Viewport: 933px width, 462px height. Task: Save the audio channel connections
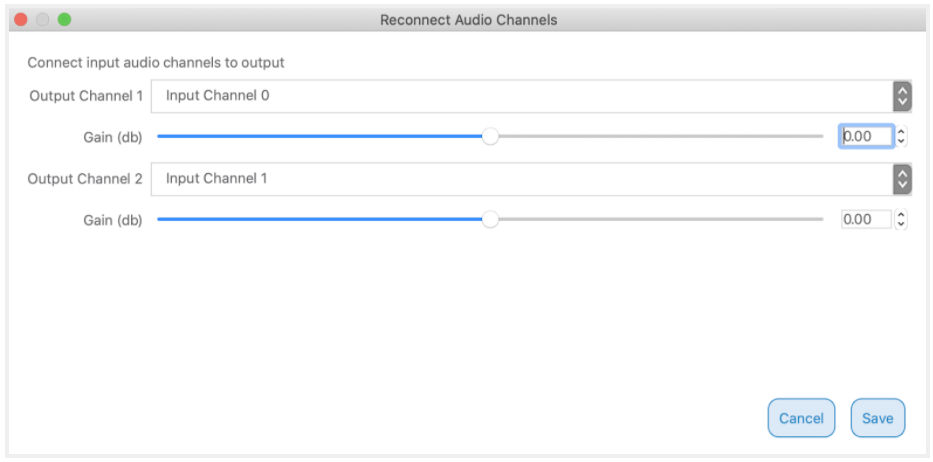pyautogui.click(x=877, y=418)
